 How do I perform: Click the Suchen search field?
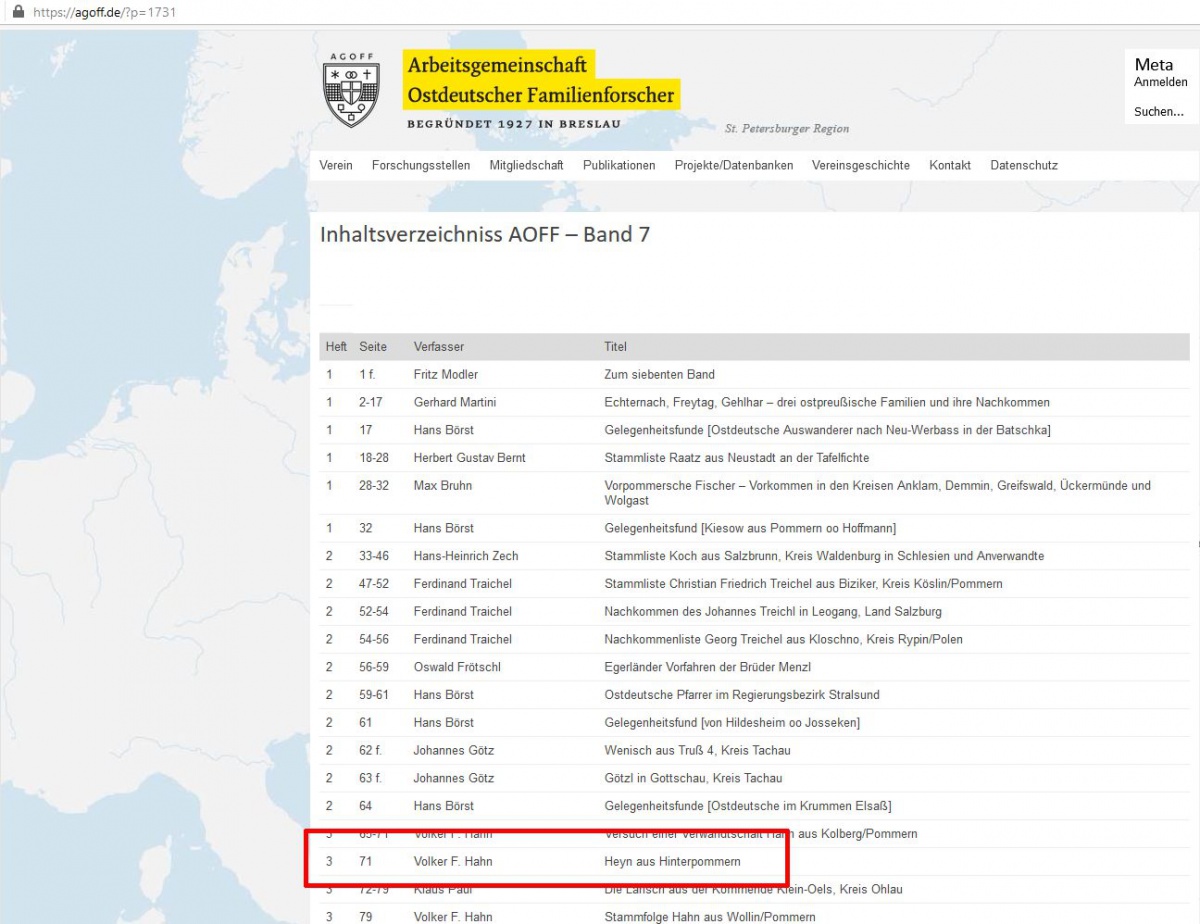point(1158,112)
